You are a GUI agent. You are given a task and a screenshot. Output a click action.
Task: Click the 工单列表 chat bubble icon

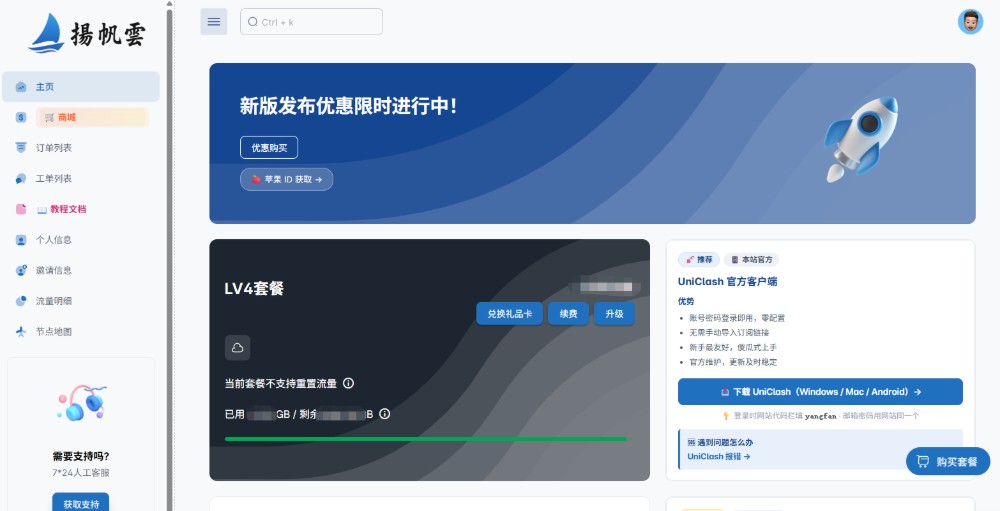coord(21,179)
